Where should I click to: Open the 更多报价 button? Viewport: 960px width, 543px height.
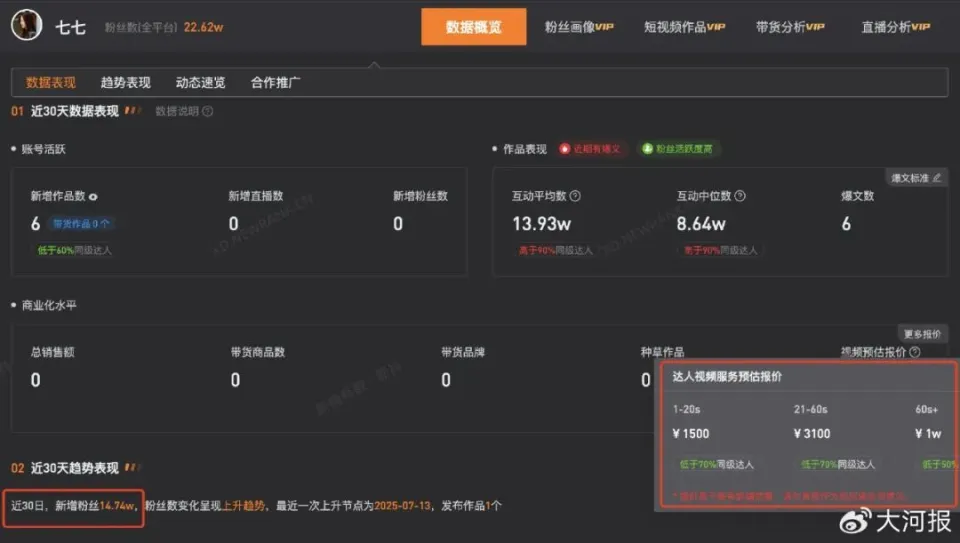(922, 334)
